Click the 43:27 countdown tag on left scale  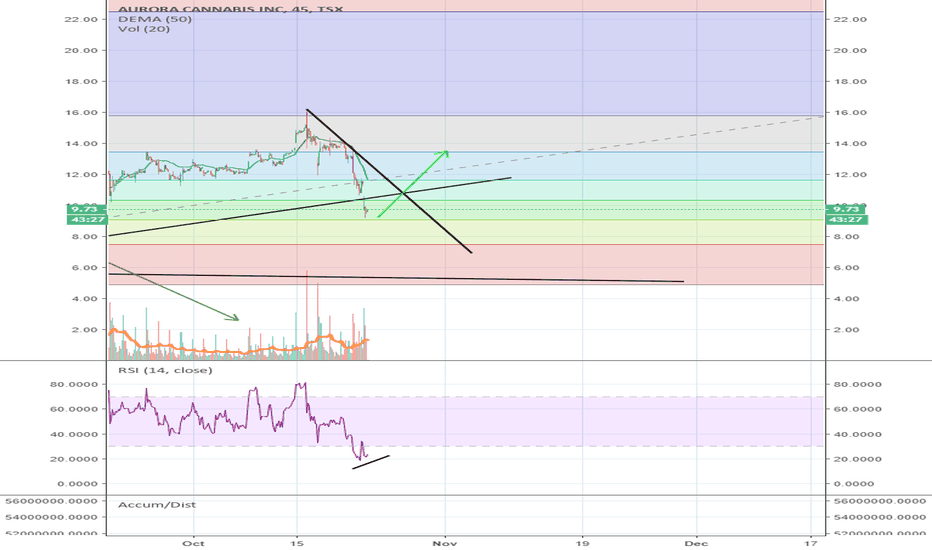pos(87,219)
